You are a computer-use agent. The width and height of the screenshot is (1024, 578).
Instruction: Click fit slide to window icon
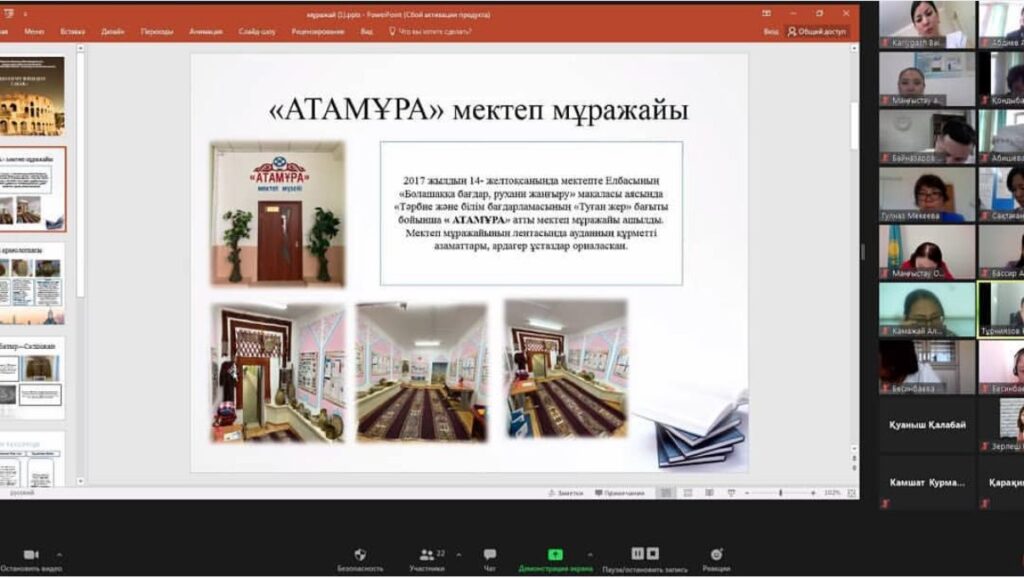(852, 493)
